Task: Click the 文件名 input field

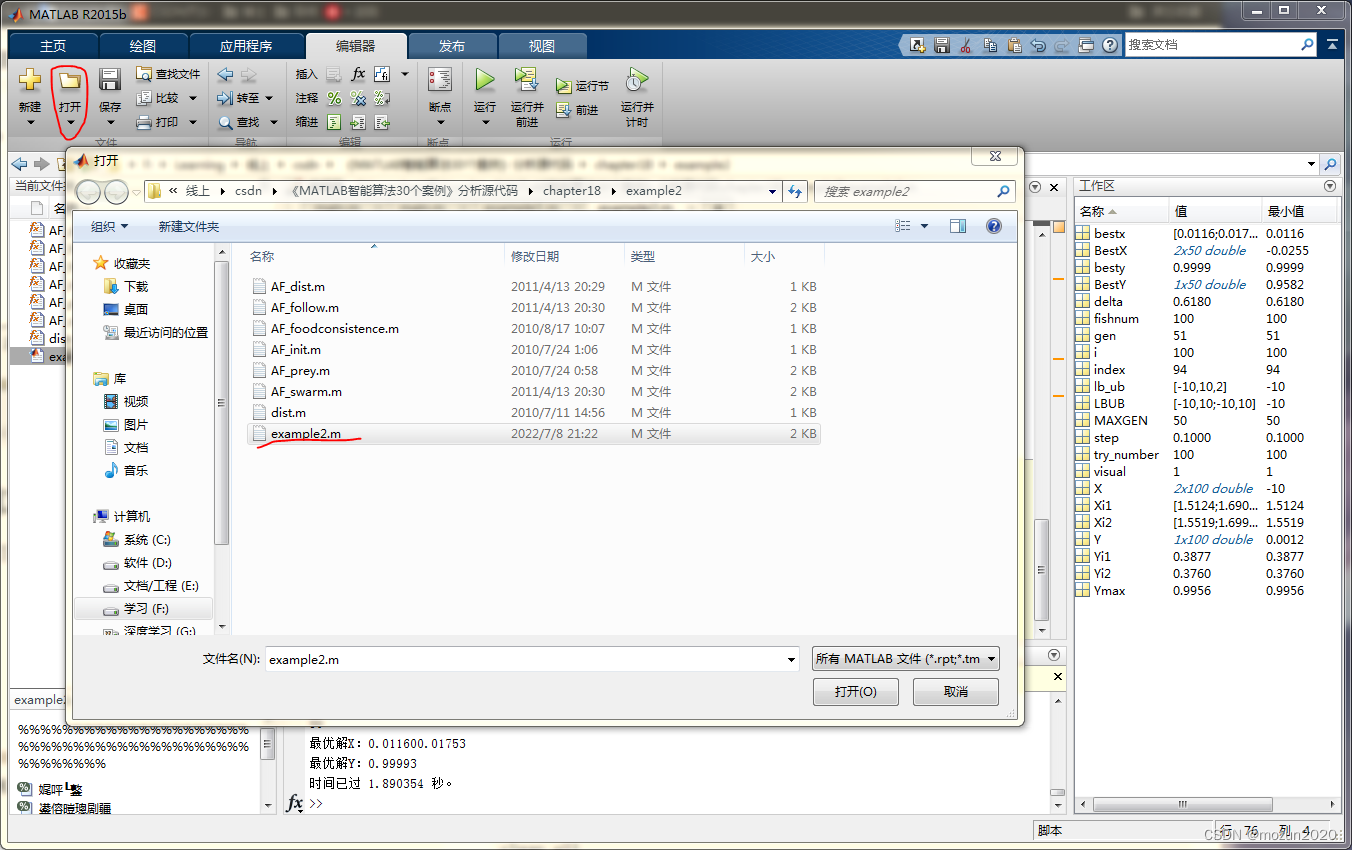Action: point(525,659)
